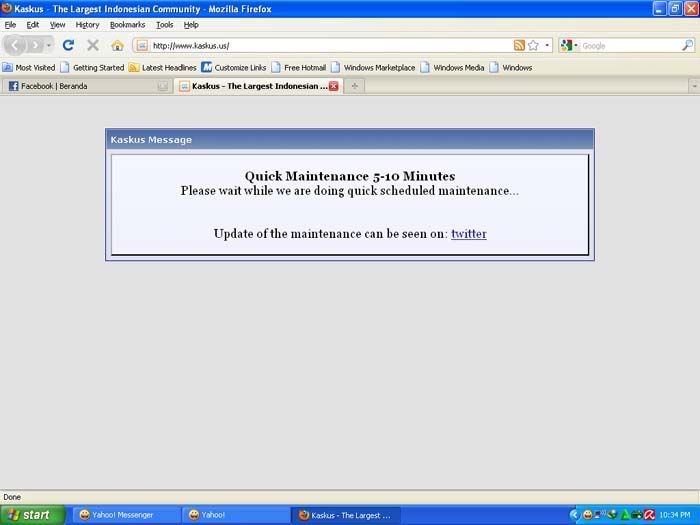Open the search engine selector dropdown
Viewport: 700px width, 525px height.
coord(569,45)
